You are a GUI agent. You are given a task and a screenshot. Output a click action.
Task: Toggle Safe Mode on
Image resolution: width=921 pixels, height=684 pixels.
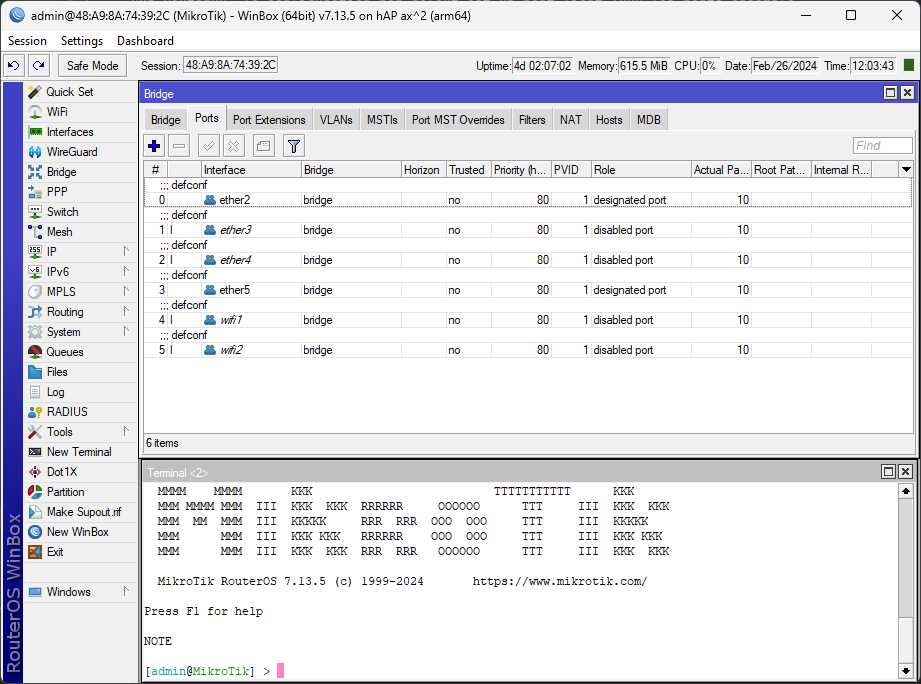pos(92,66)
